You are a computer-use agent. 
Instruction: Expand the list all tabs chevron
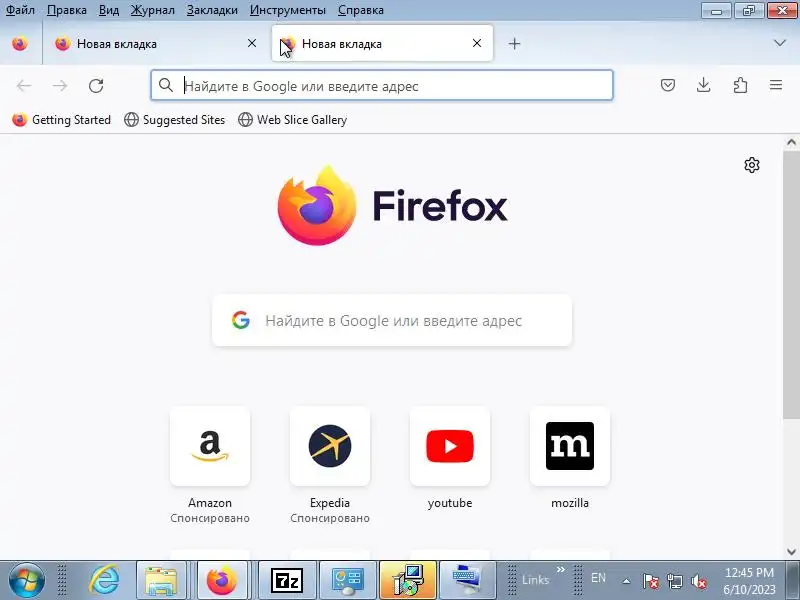point(780,43)
